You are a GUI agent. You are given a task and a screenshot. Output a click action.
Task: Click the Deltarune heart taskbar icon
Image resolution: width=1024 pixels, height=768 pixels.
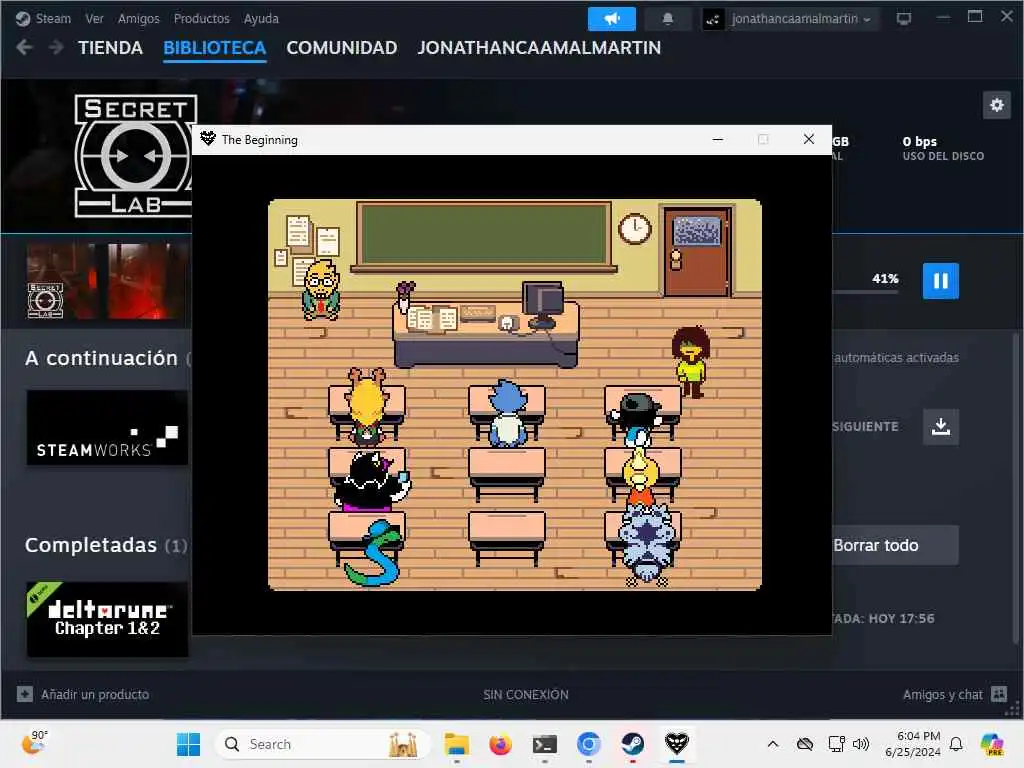[677, 744]
